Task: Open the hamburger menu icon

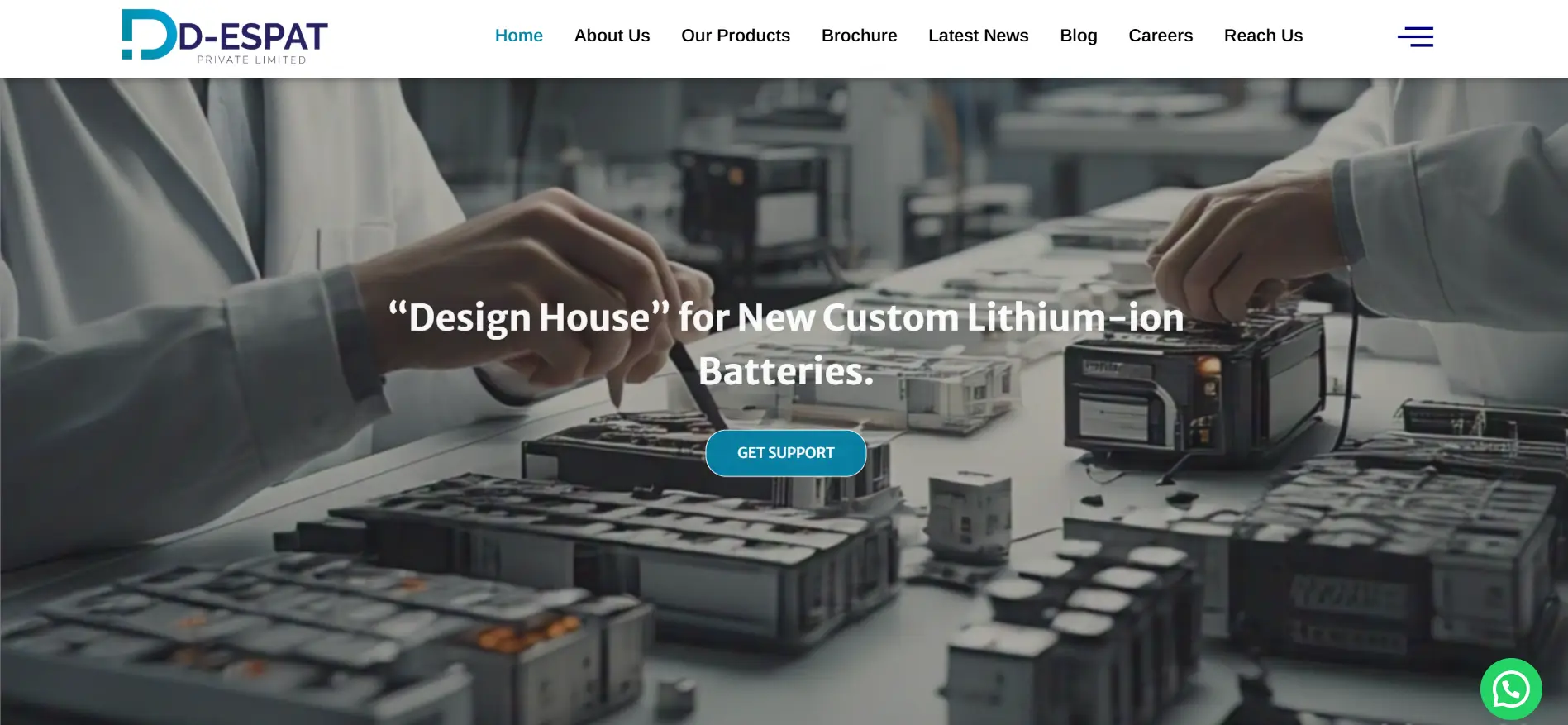Action: click(1415, 36)
